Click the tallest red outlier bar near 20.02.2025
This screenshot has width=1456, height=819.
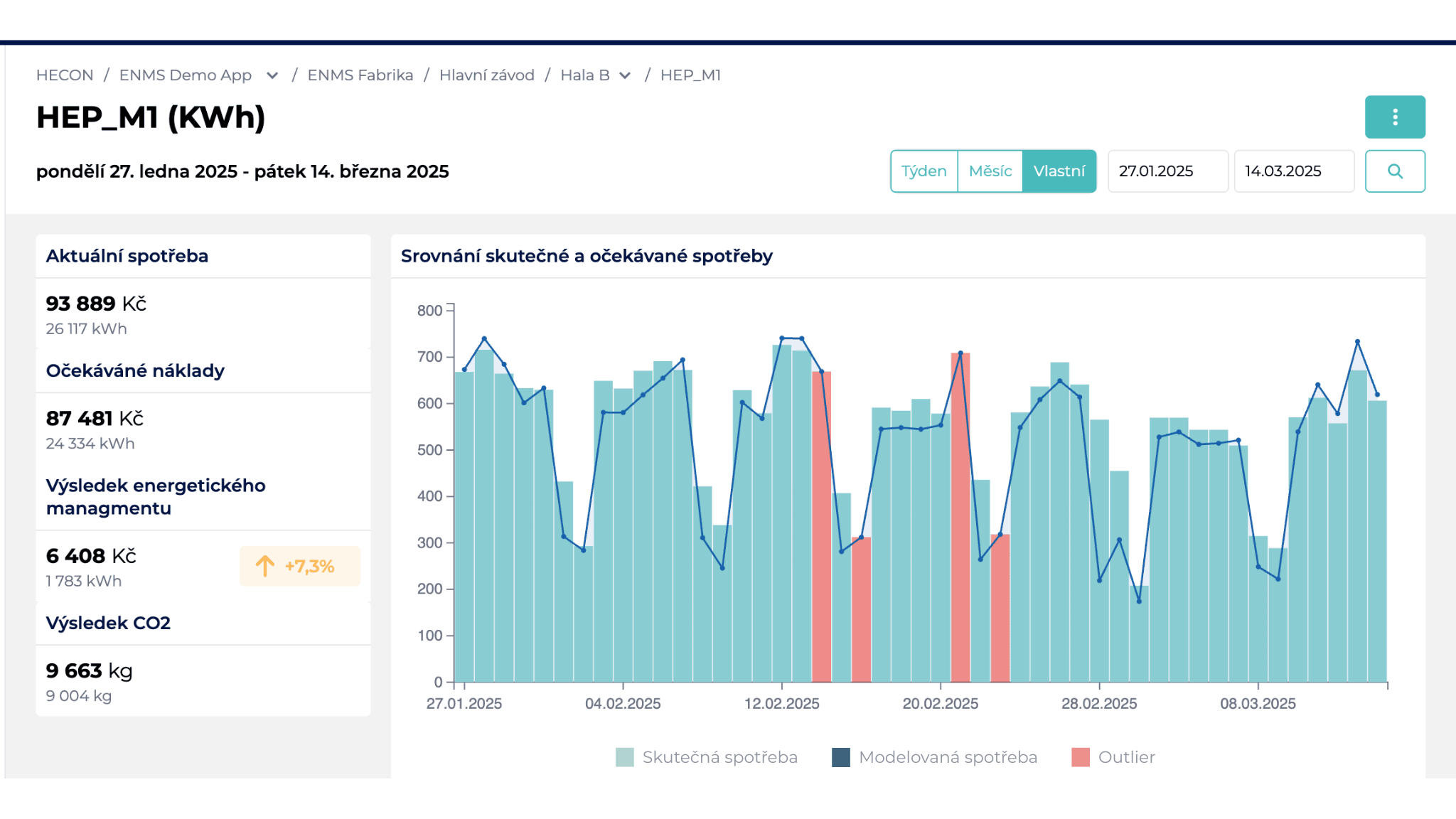tap(960, 518)
